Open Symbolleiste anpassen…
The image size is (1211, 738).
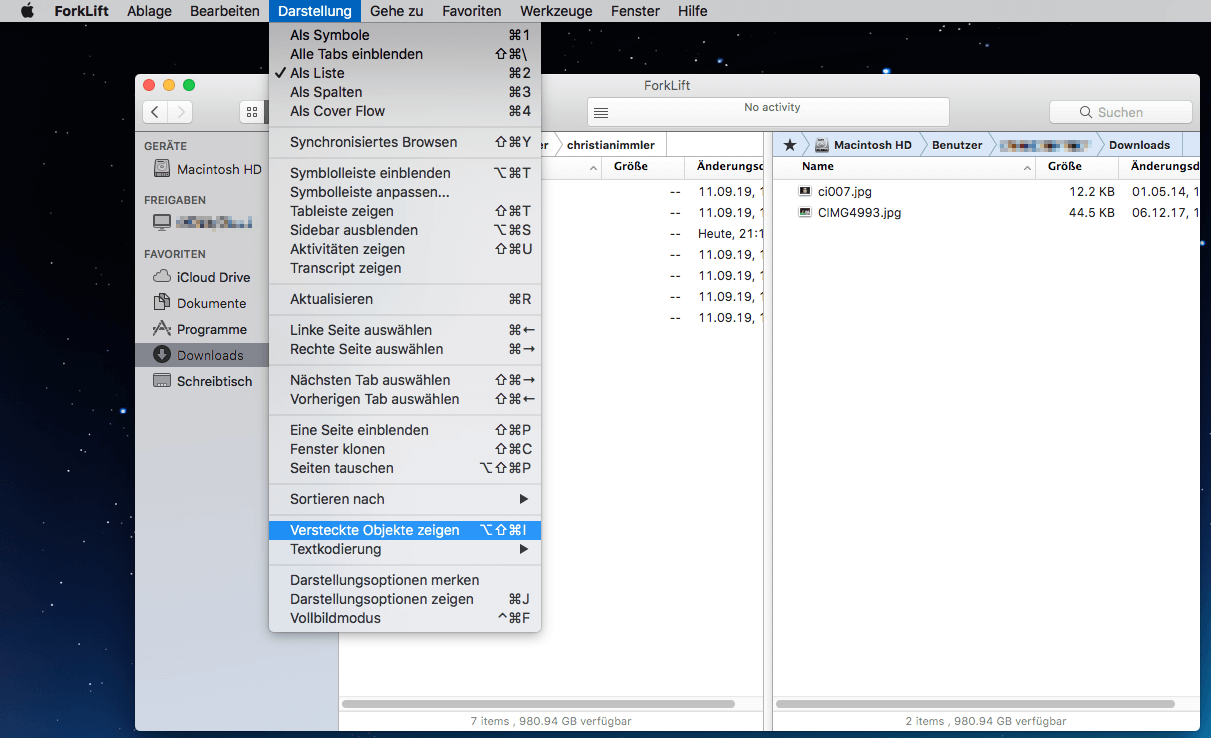[x=405, y=192]
